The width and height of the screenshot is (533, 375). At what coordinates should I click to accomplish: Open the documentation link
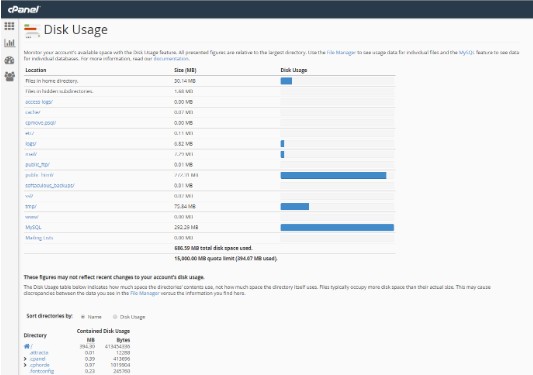(171, 58)
